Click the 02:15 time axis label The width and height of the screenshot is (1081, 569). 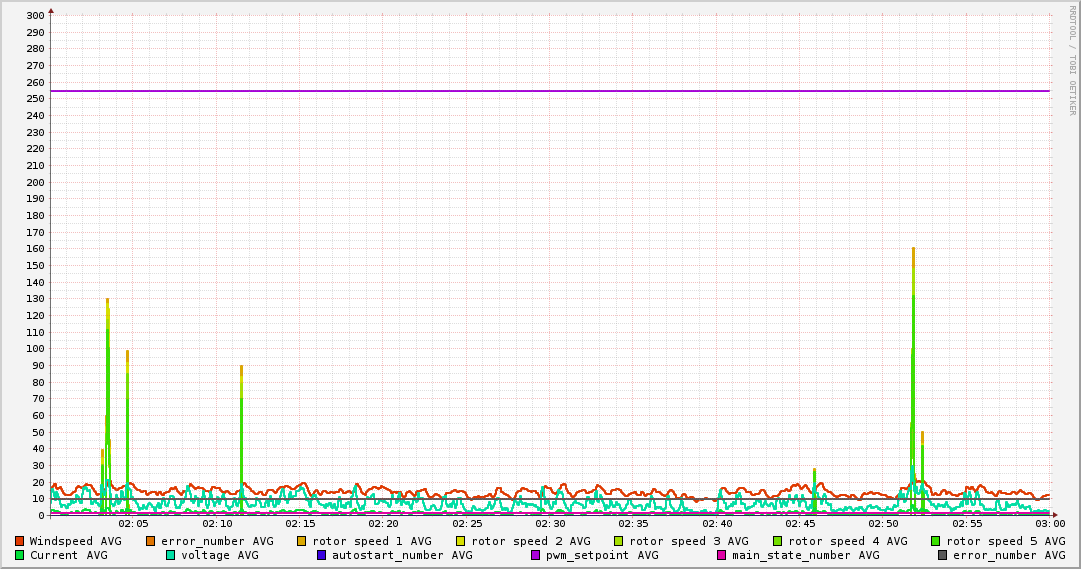[300, 524]
